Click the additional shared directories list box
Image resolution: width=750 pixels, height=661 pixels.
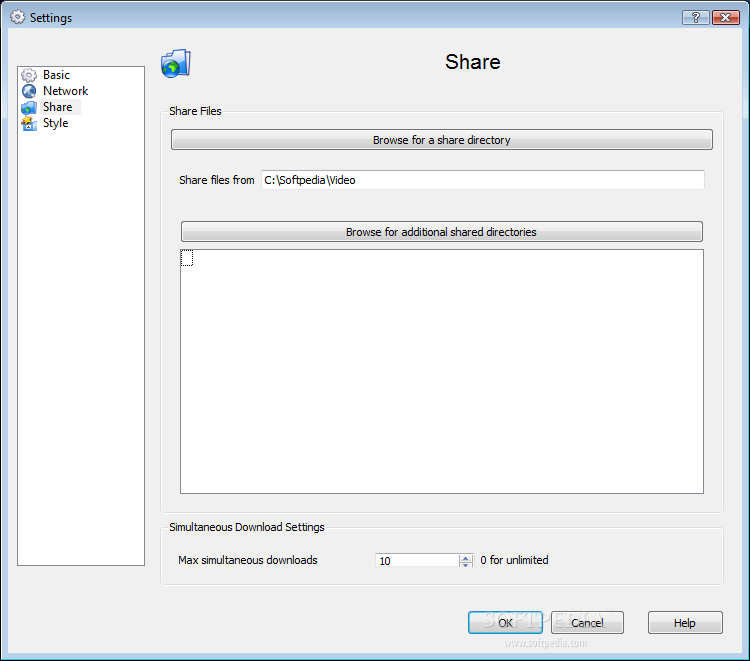click(x=441, y=371)
